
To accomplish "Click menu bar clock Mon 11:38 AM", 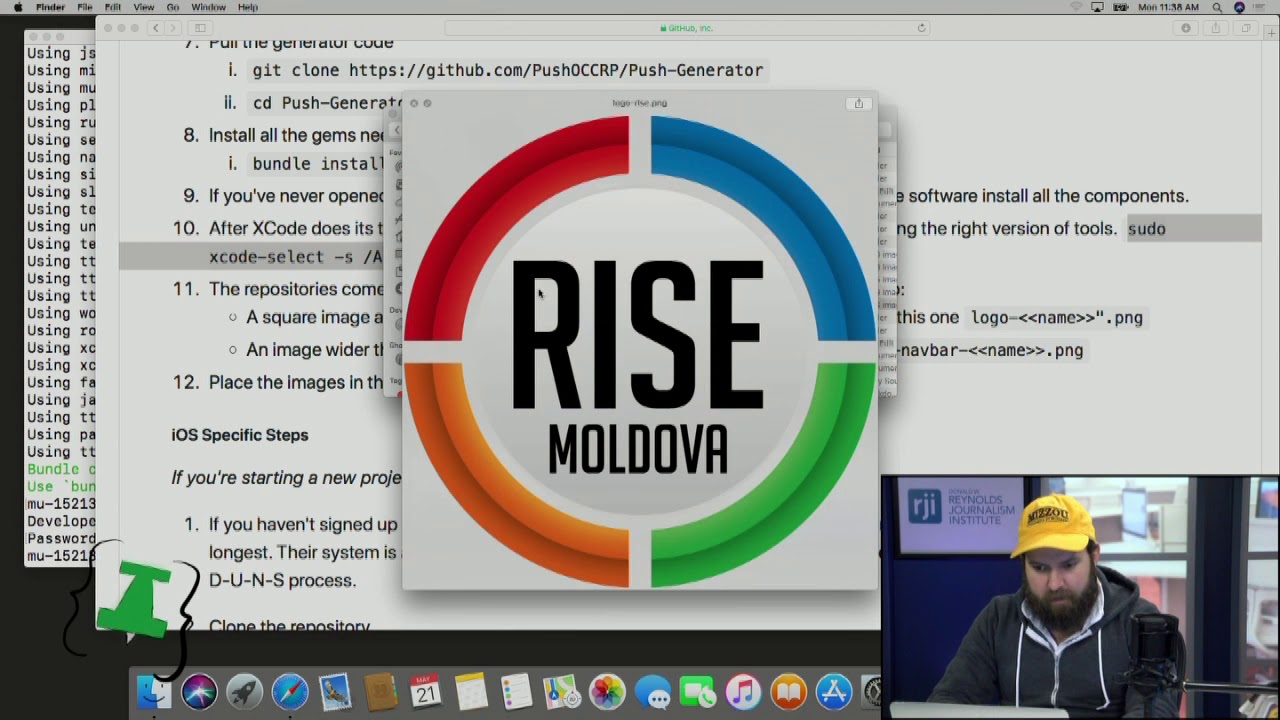I will point(1168,7).
